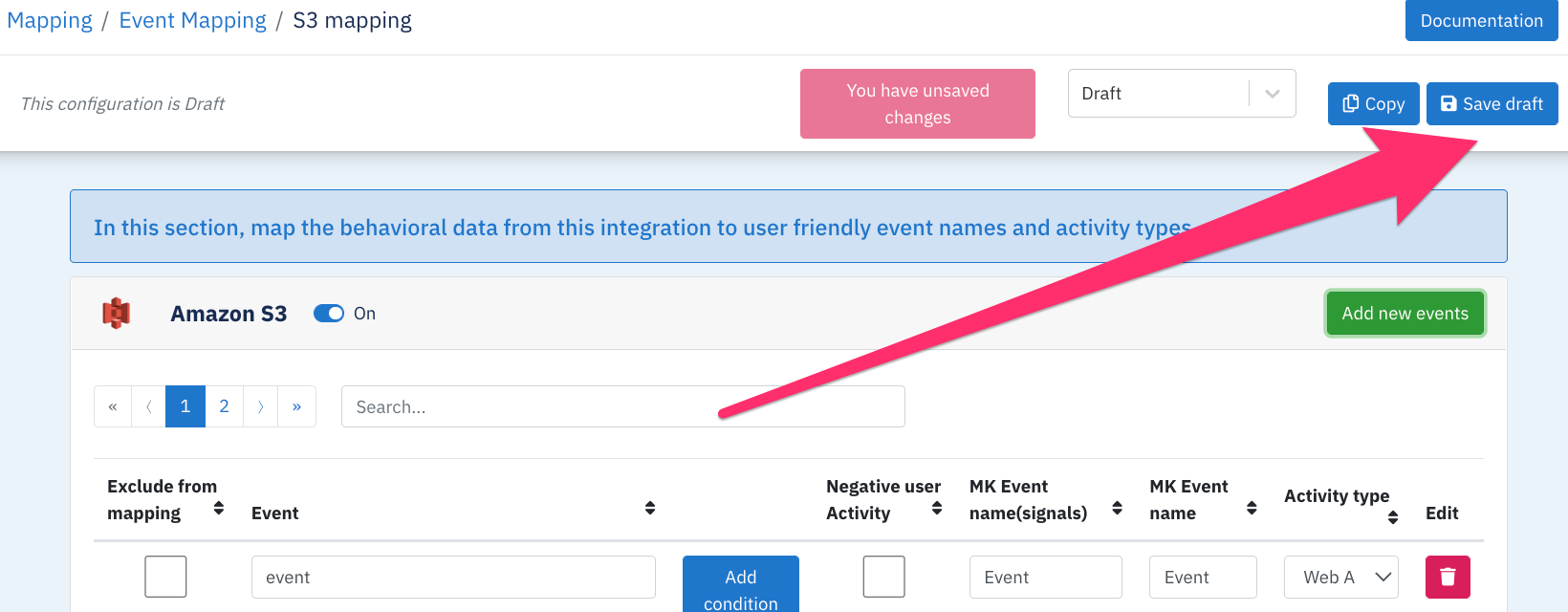
Task: Go to Event Mapping breadcrumb
Action: coord(192,21)
